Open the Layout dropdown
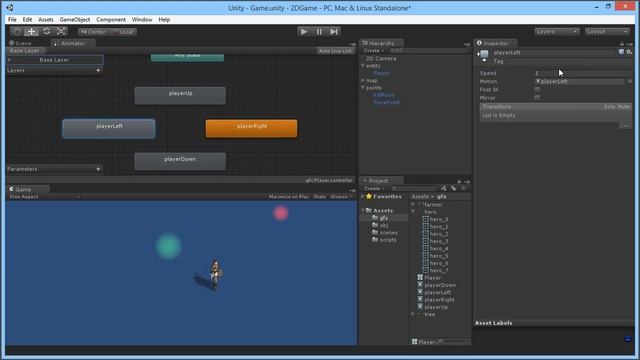The width and height of the screenshot is (640, 360). (x=607, y=31)
